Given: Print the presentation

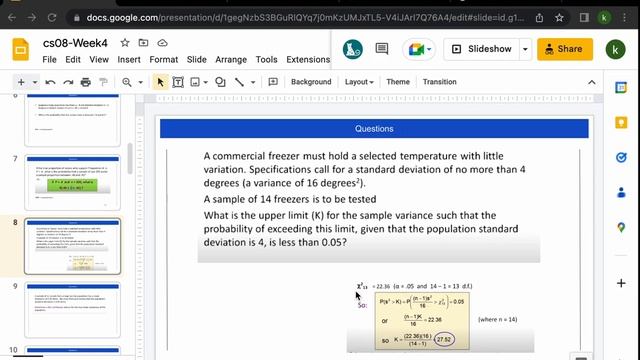Looking at the screenshot, I should click(85, 82).
